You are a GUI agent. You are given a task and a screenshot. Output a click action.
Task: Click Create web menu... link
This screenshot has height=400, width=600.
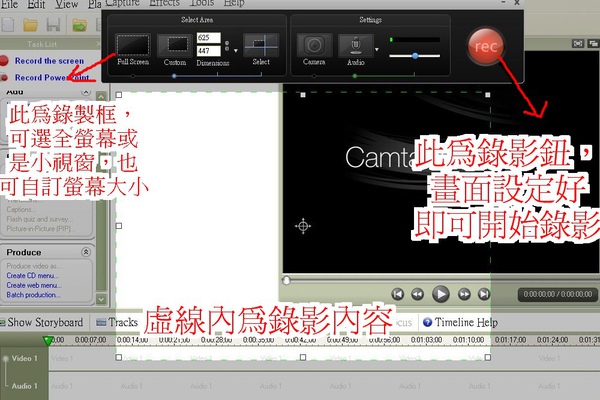(x=34, y=285)
